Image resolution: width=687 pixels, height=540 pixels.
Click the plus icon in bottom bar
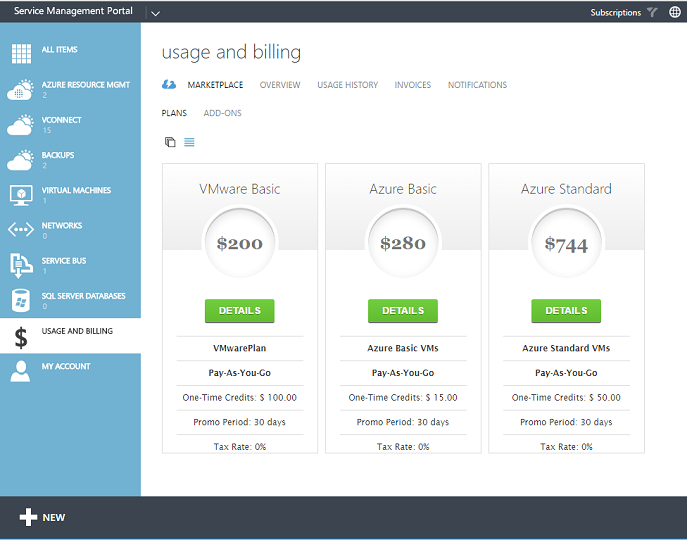pos(28,517)
